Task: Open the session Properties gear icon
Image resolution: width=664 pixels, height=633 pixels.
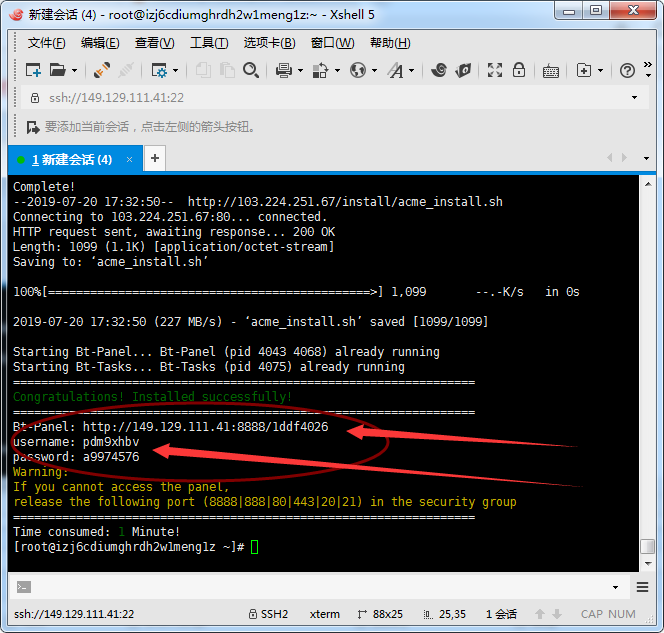Action: tap(159, 70)
